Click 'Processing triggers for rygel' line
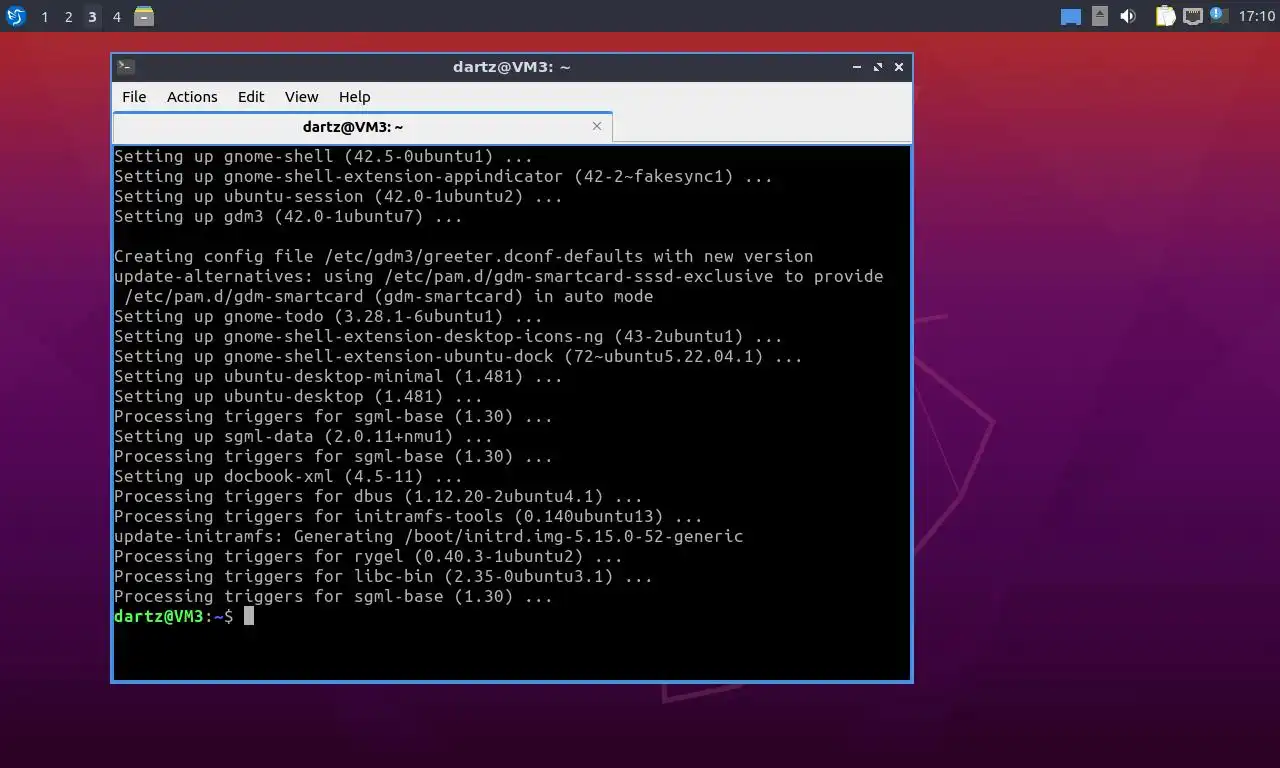Image resolution: width=1280 pixels, height=768 pixels. [369, 557]
